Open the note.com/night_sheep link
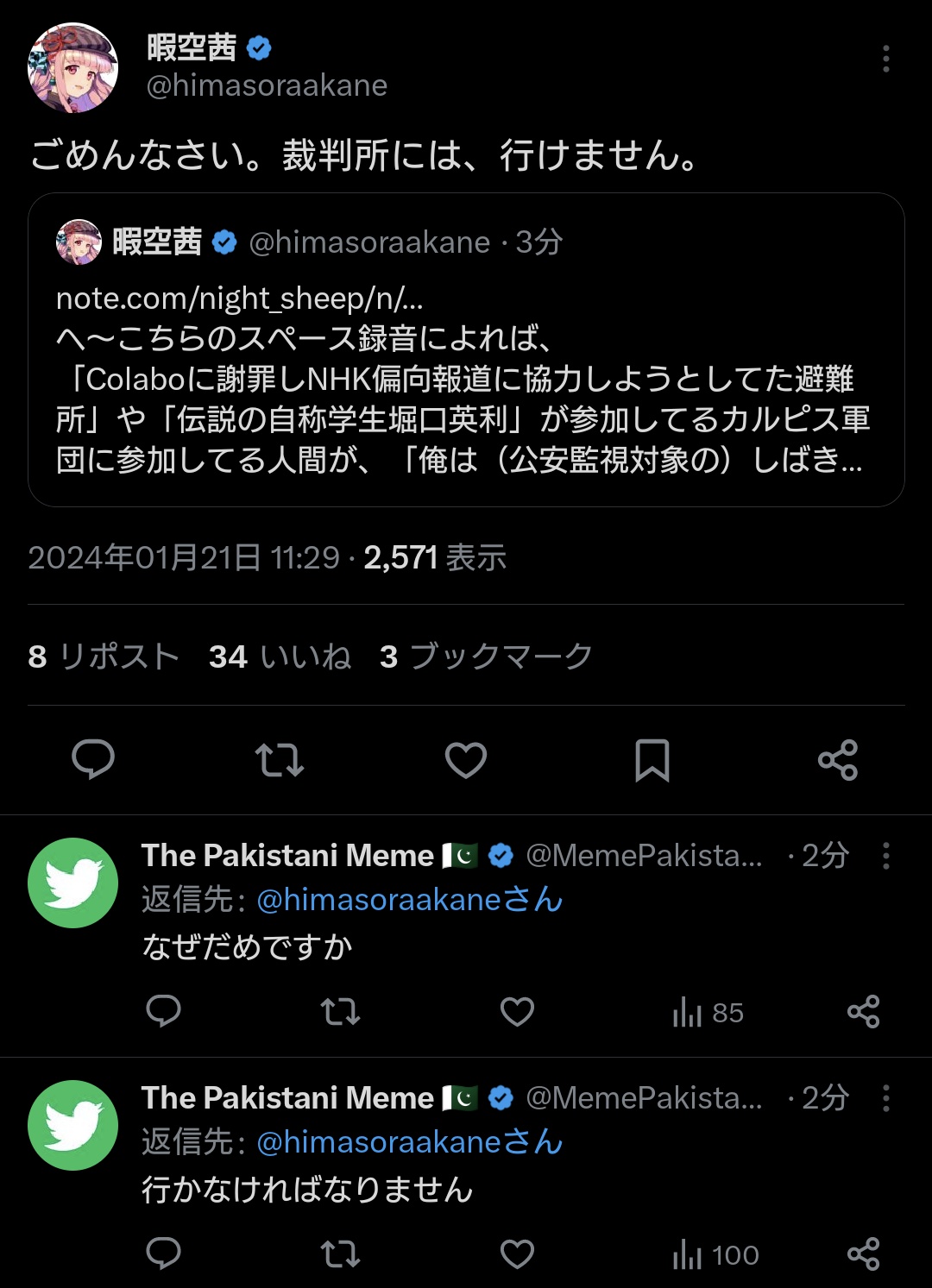Image resolution: width=932 pixels, height=1288 pixels. point(239,298)
